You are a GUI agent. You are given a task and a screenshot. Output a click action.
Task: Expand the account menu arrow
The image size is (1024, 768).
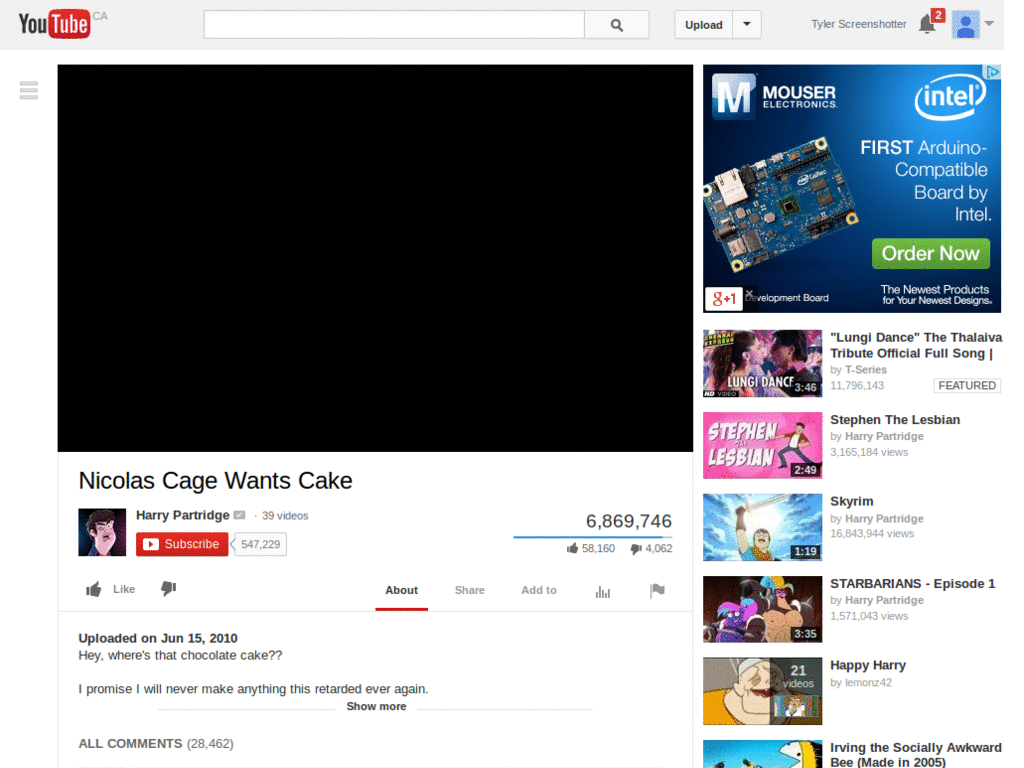click(x=989, y=24)
